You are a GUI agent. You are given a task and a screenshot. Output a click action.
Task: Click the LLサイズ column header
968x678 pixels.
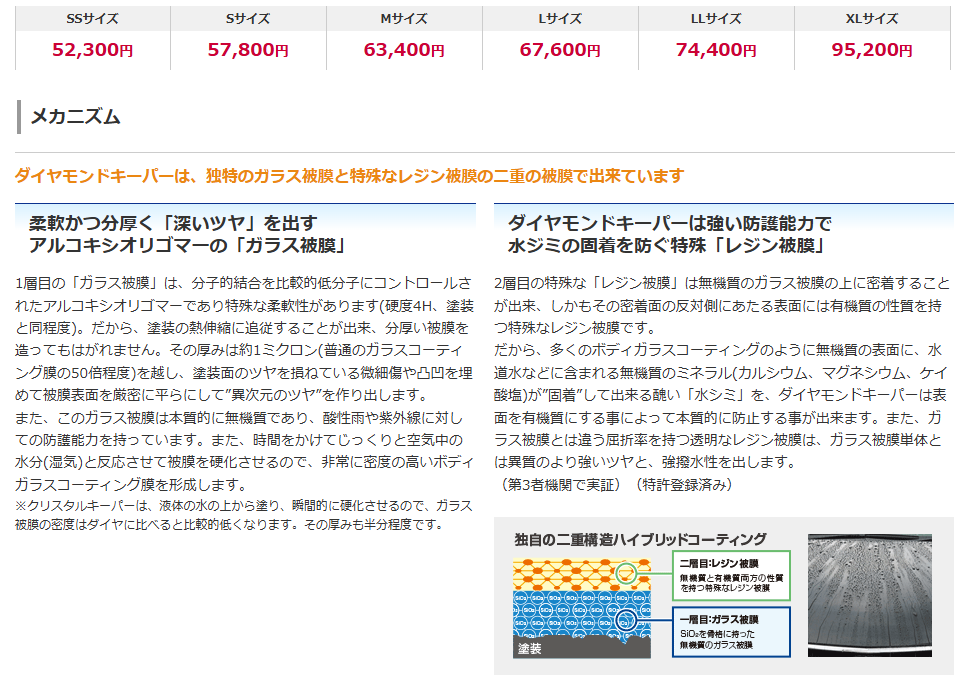(x=716, y=18)
